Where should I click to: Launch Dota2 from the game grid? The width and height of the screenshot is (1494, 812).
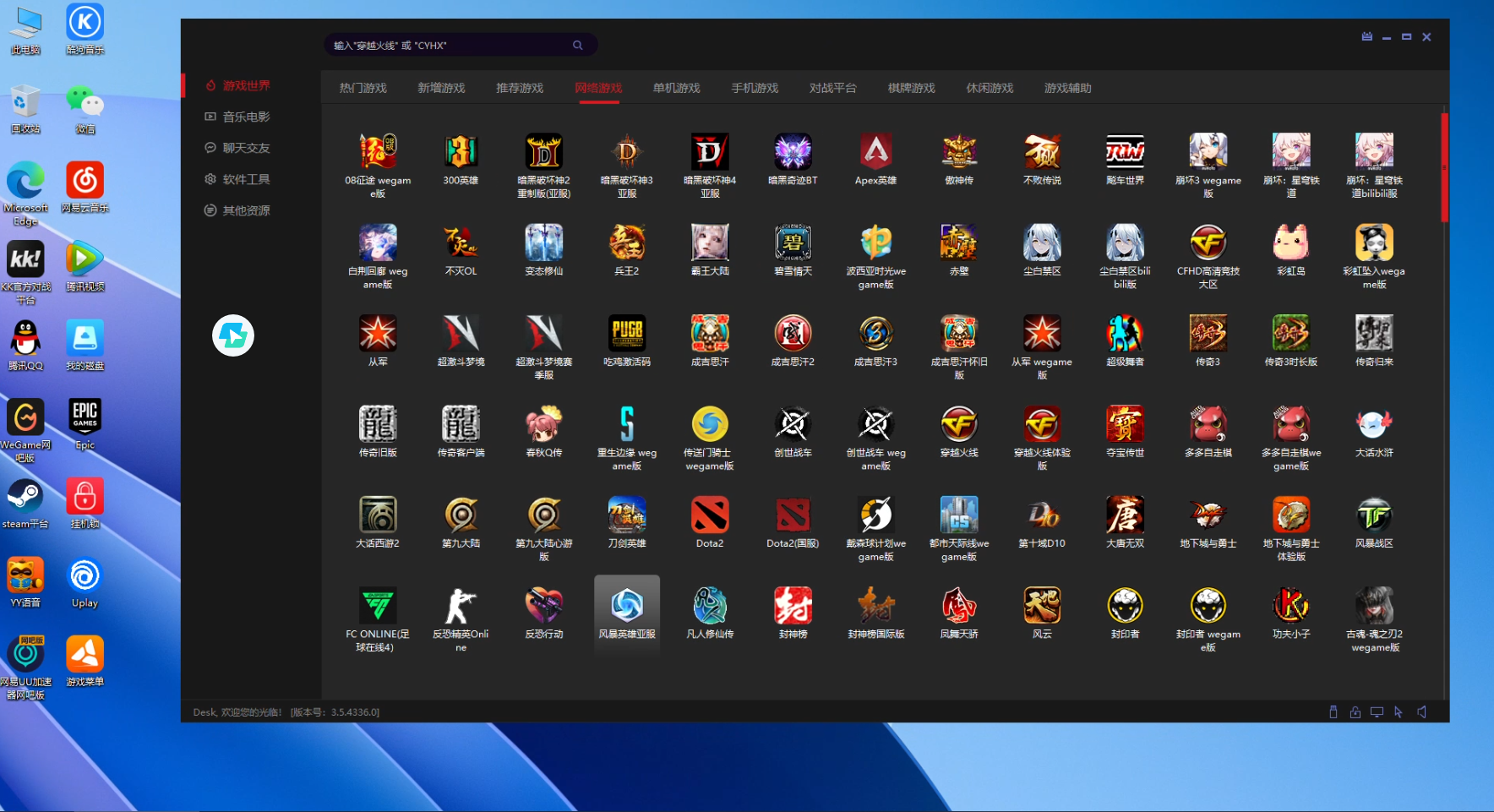click(x=710, y=515)
